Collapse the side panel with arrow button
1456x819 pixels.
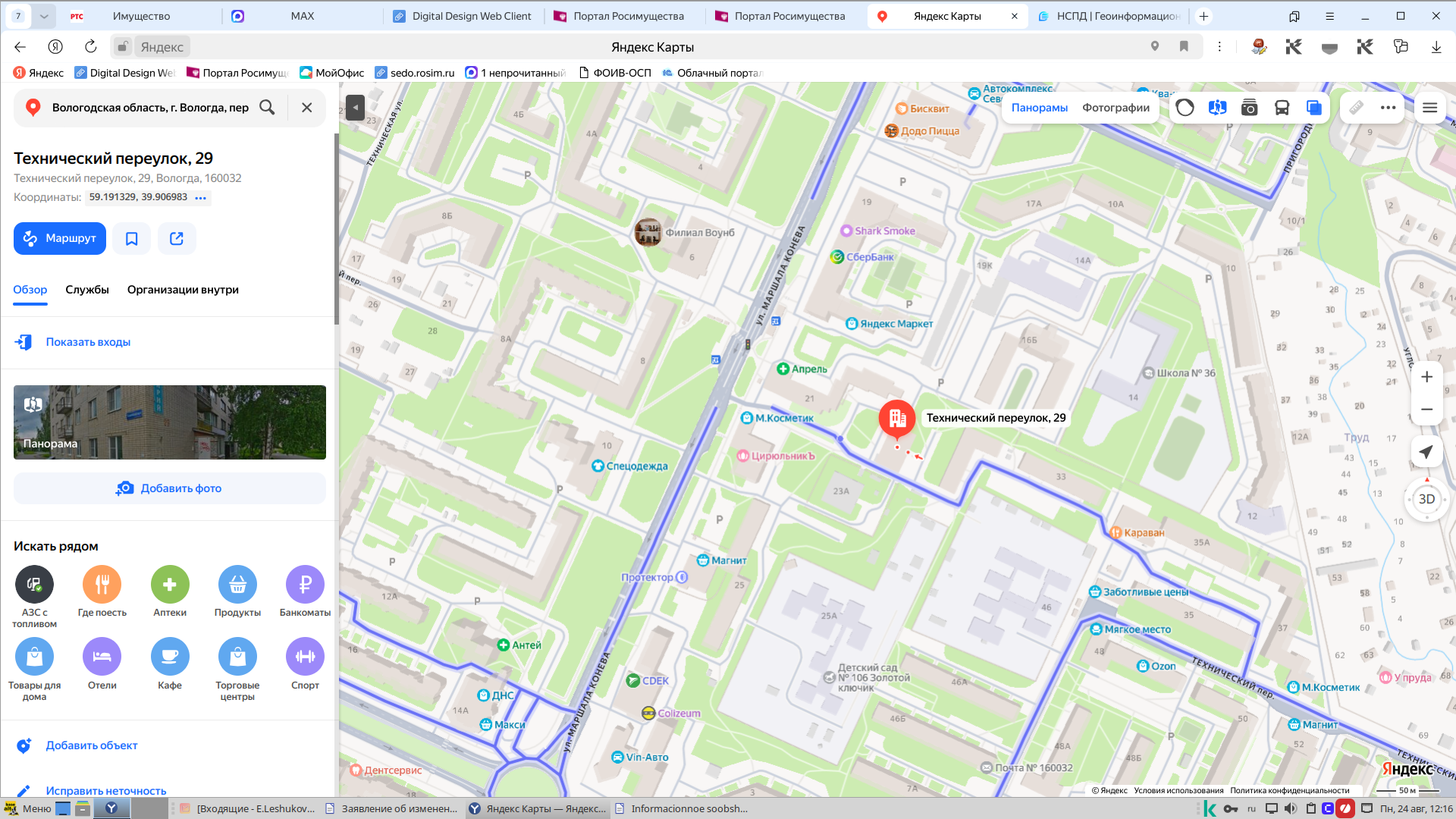pos(355,108)
